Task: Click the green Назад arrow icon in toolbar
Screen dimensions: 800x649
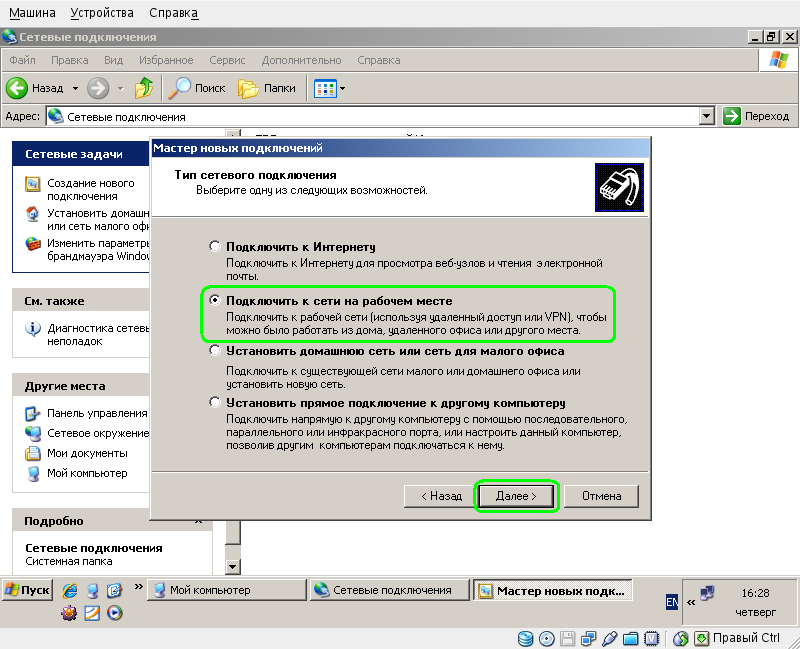Action: (x=16, y=88)
